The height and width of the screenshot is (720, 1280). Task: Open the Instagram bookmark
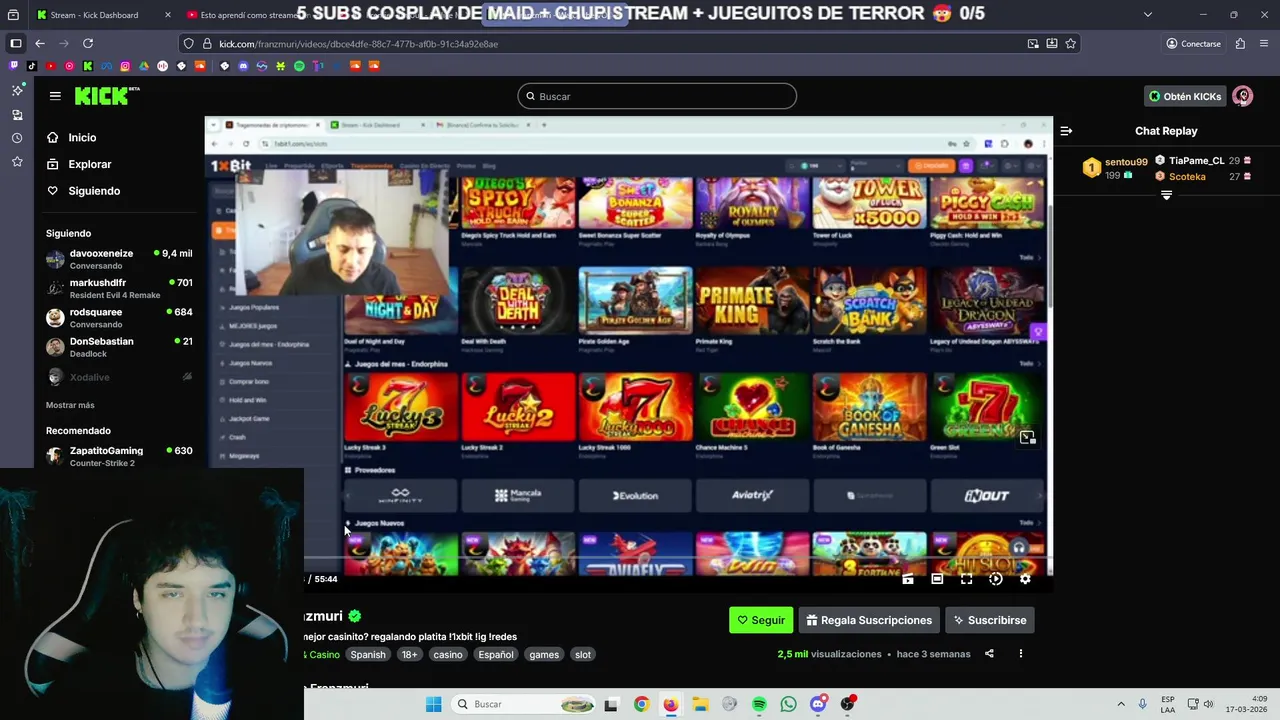125,66
